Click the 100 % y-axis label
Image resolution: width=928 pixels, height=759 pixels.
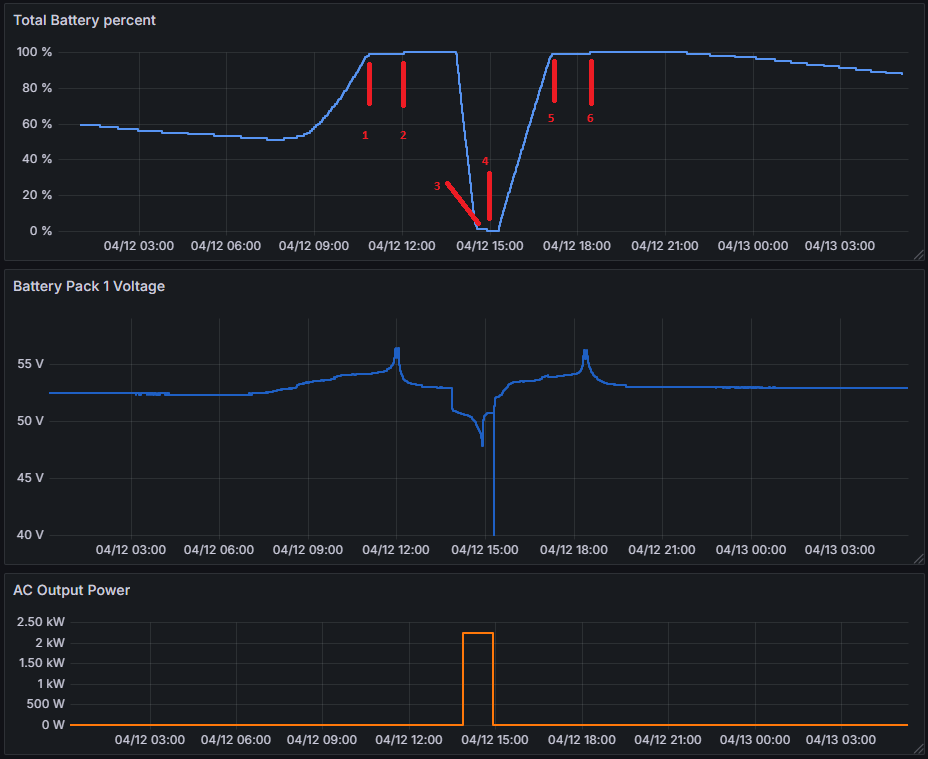(34, 52)
